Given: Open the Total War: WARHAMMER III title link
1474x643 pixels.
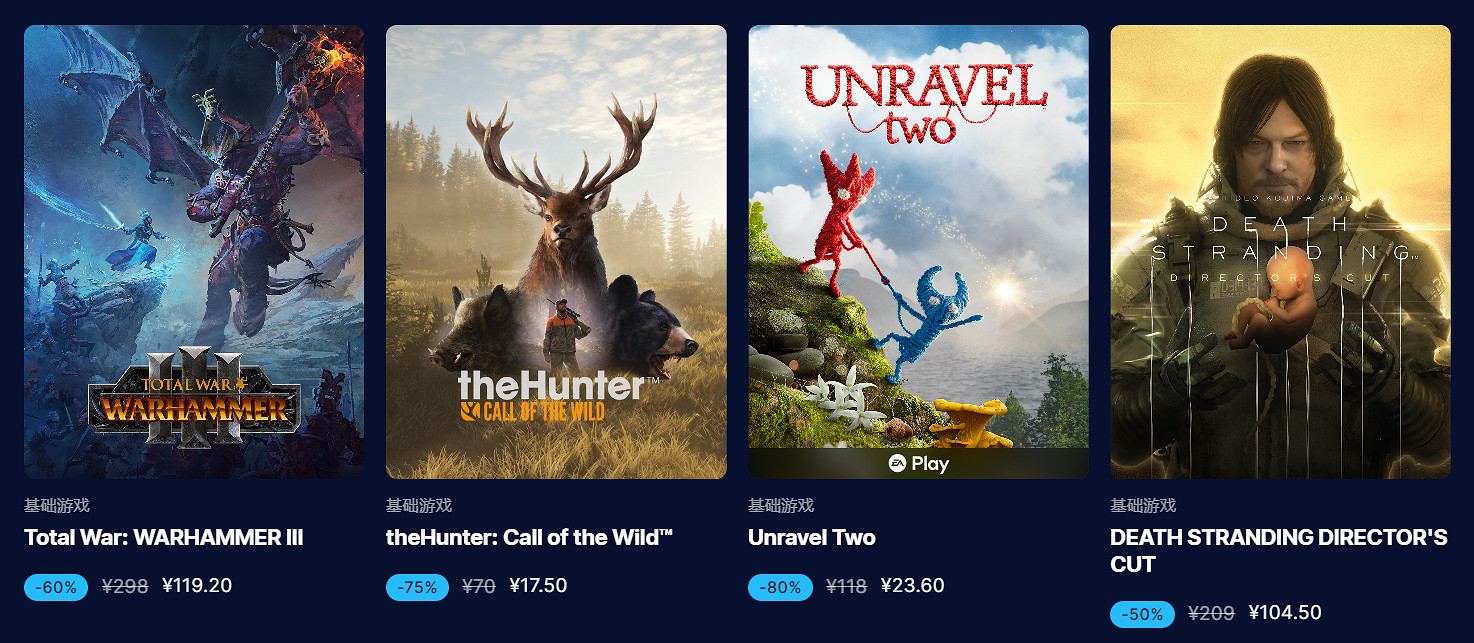Looking at the screenshot, I should coord(163,538).
